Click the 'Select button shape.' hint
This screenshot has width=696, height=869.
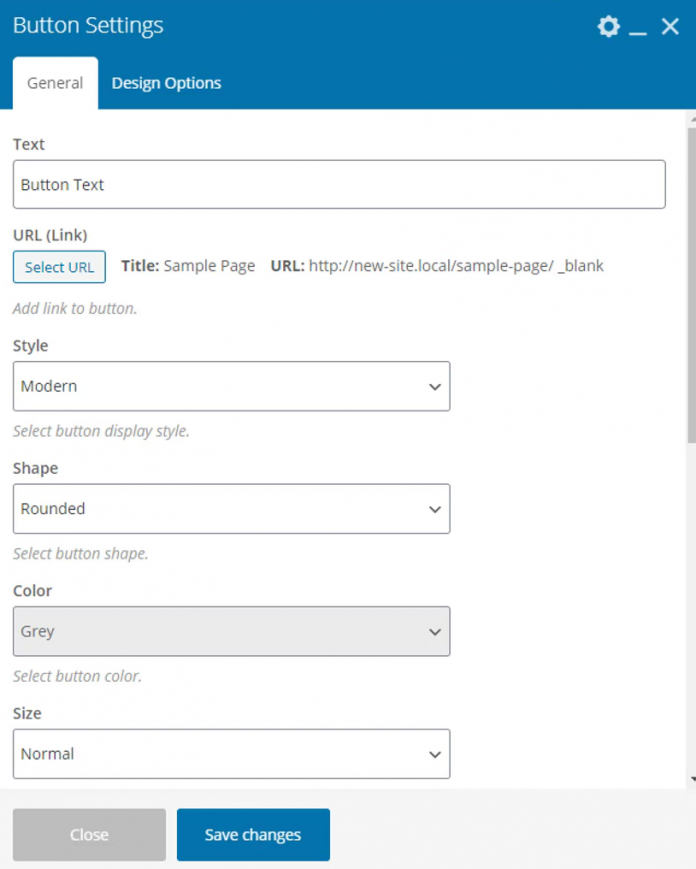pos(81,554)
